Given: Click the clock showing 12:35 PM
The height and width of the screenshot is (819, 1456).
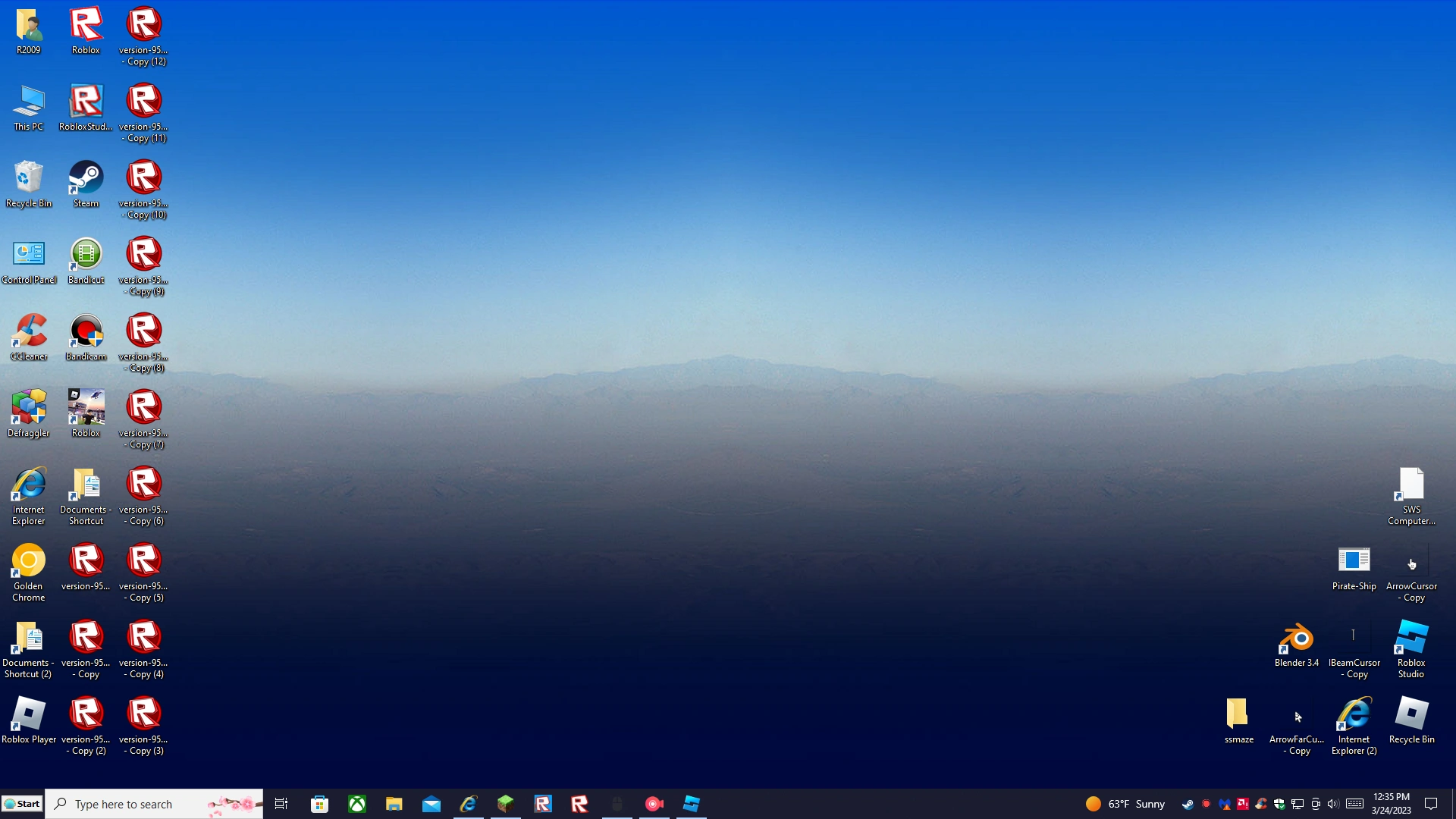Looking at the screenshot, I should coord(1391,804).
